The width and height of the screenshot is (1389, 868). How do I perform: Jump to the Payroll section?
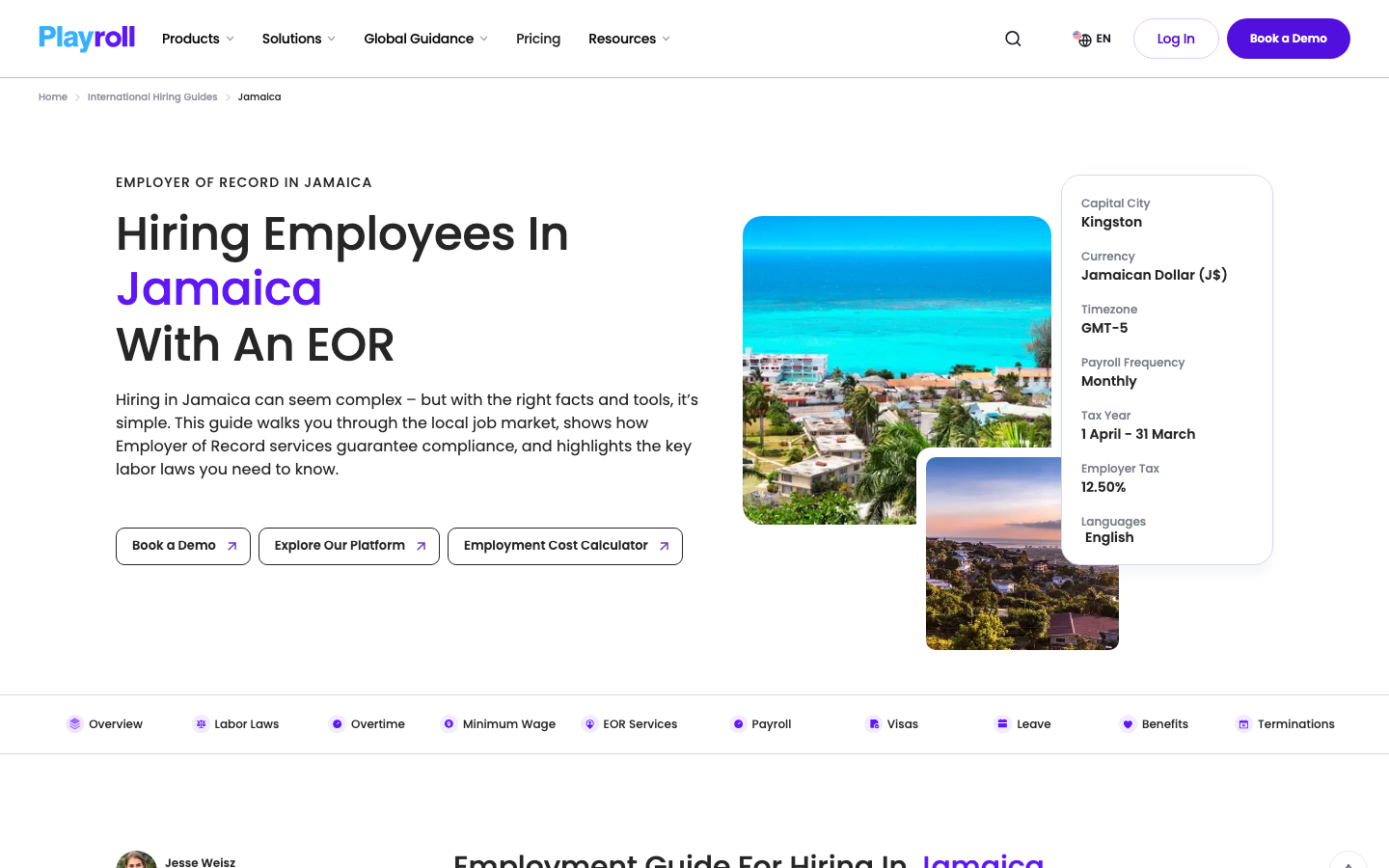tap(761, 724)
